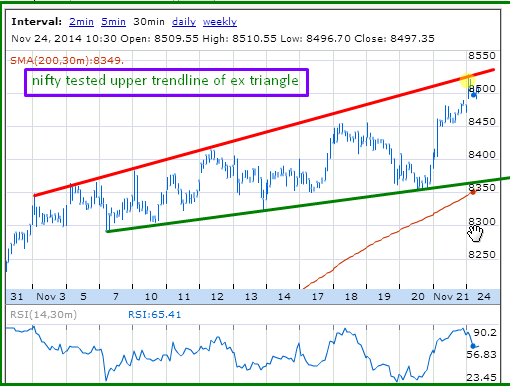Click the date label 10 on axis

151,296
